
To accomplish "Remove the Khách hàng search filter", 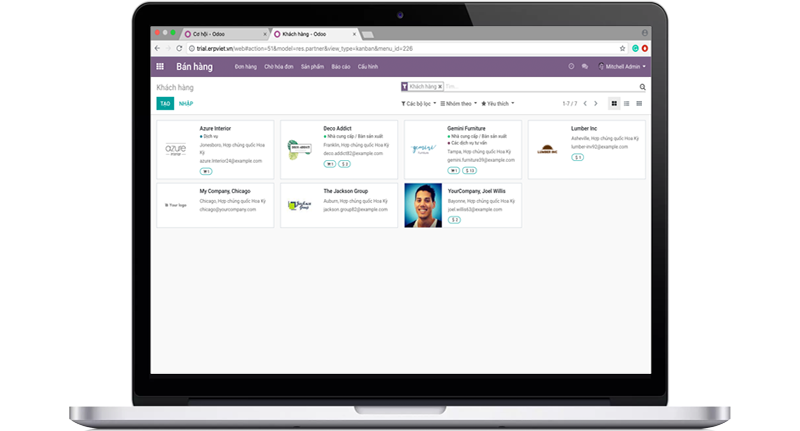I will point(439,87).
